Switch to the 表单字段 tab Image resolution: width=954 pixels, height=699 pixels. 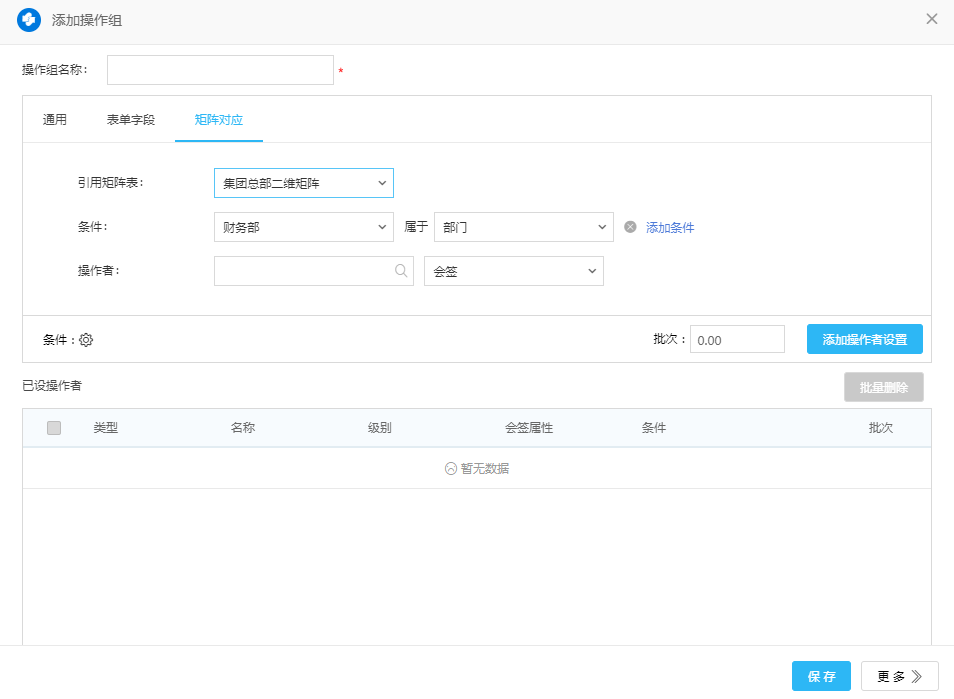[x=131, y=120]
